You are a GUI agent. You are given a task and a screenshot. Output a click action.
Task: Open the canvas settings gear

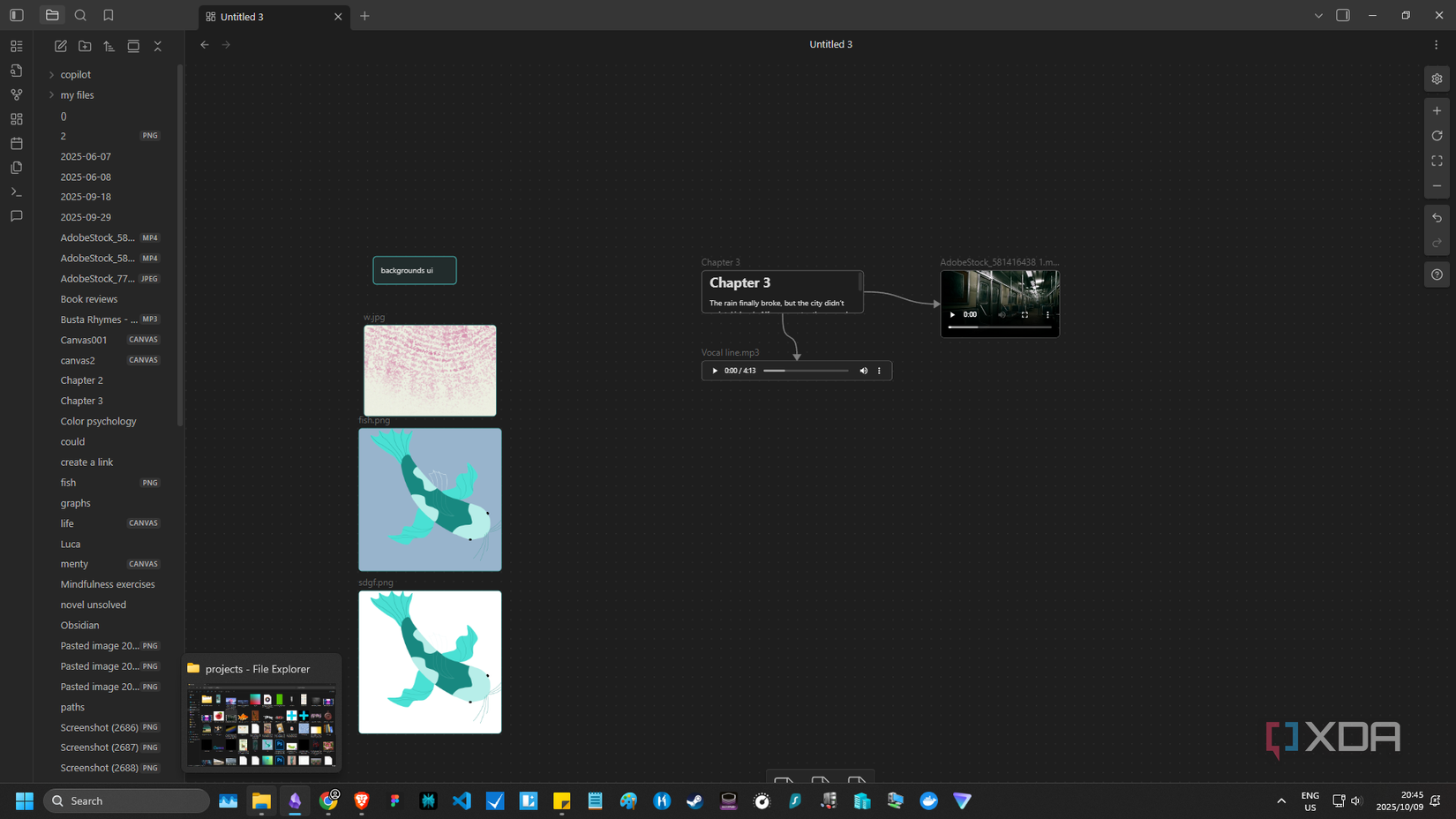click(x=1437, y=79)
